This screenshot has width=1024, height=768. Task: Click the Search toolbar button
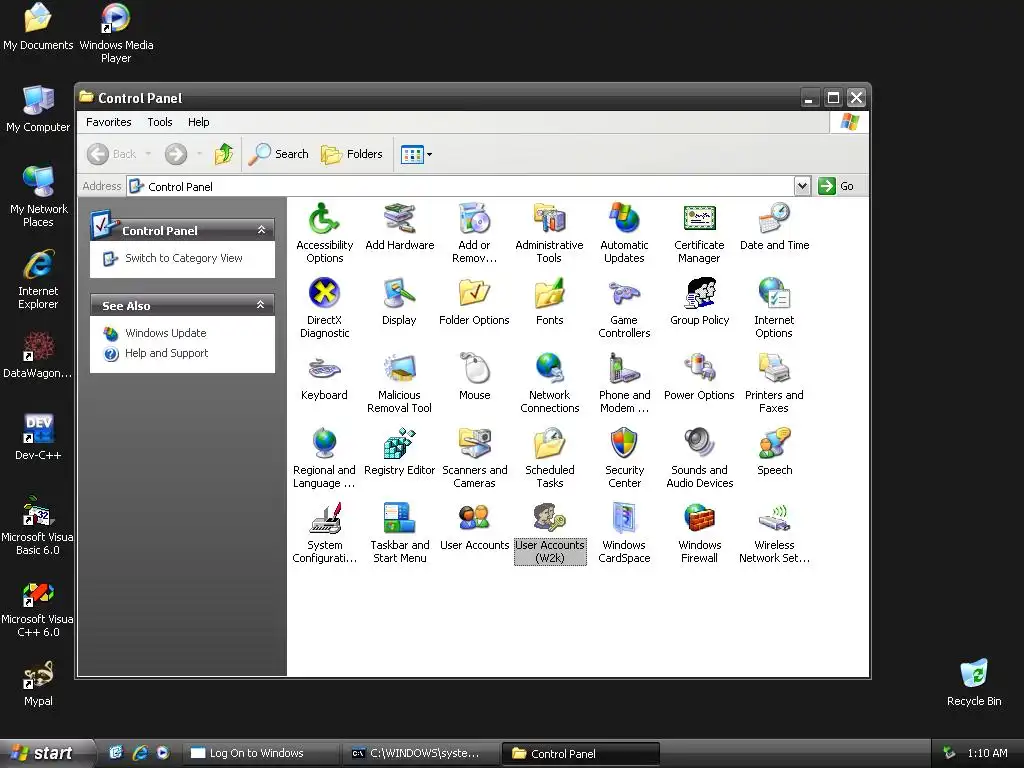[x=278, y=154]
